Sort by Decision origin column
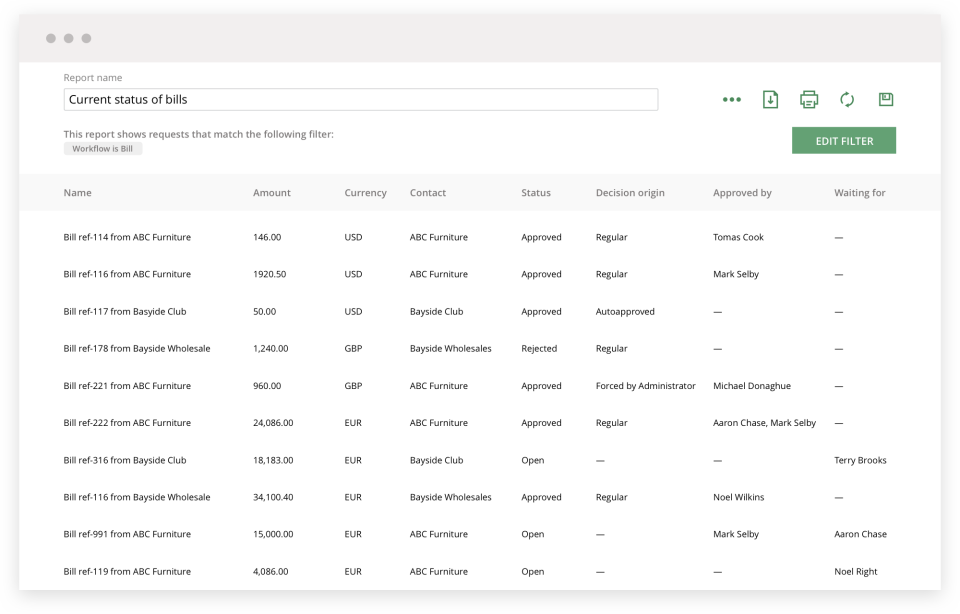Screen dimensions: 960x614 pos(629,192)
